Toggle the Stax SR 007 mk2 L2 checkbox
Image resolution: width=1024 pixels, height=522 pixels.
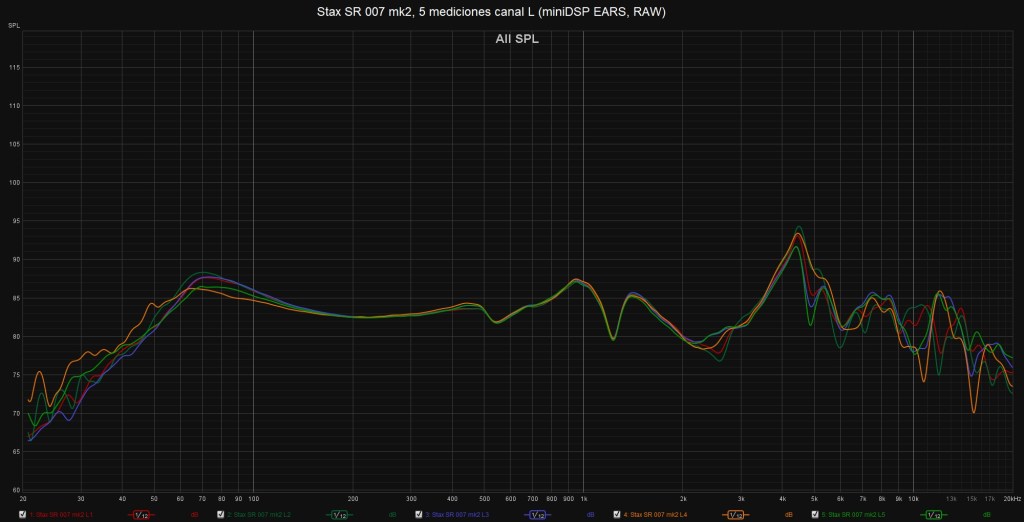coord(220,515)
